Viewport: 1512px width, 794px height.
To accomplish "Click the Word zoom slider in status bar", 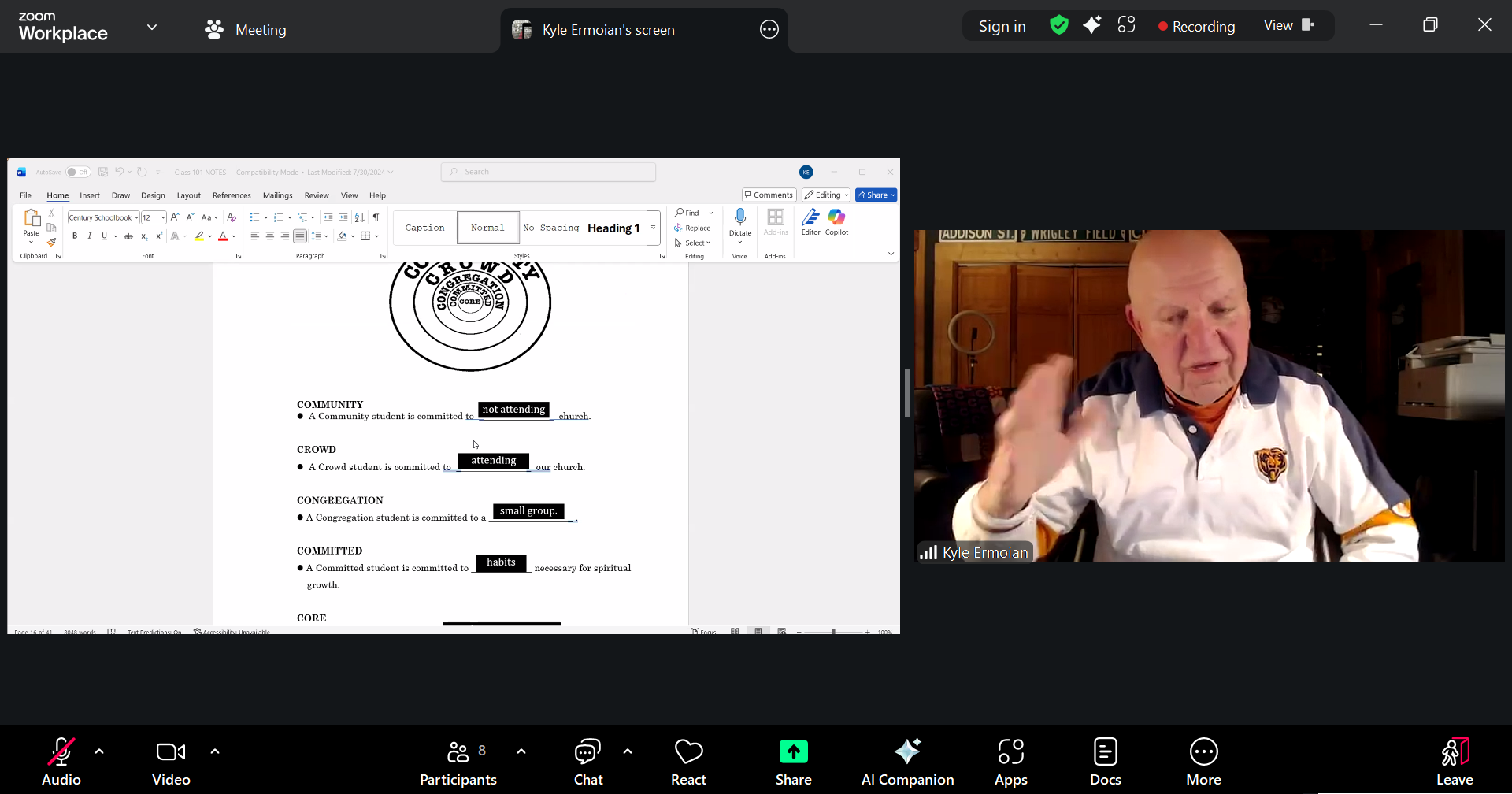I will tap(833, 632).
